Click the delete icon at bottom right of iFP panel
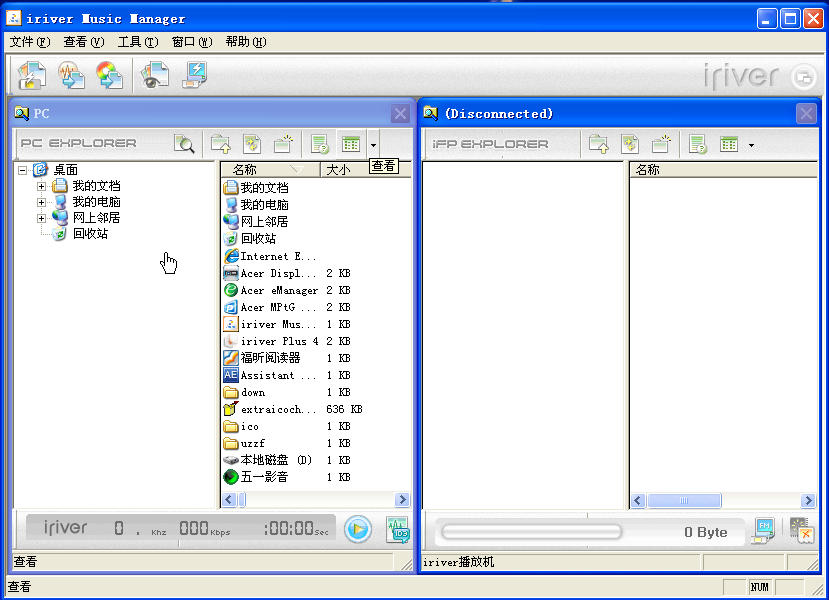Image resolution: width=829 pixels, height=600 pixels. tap(800, 530)
